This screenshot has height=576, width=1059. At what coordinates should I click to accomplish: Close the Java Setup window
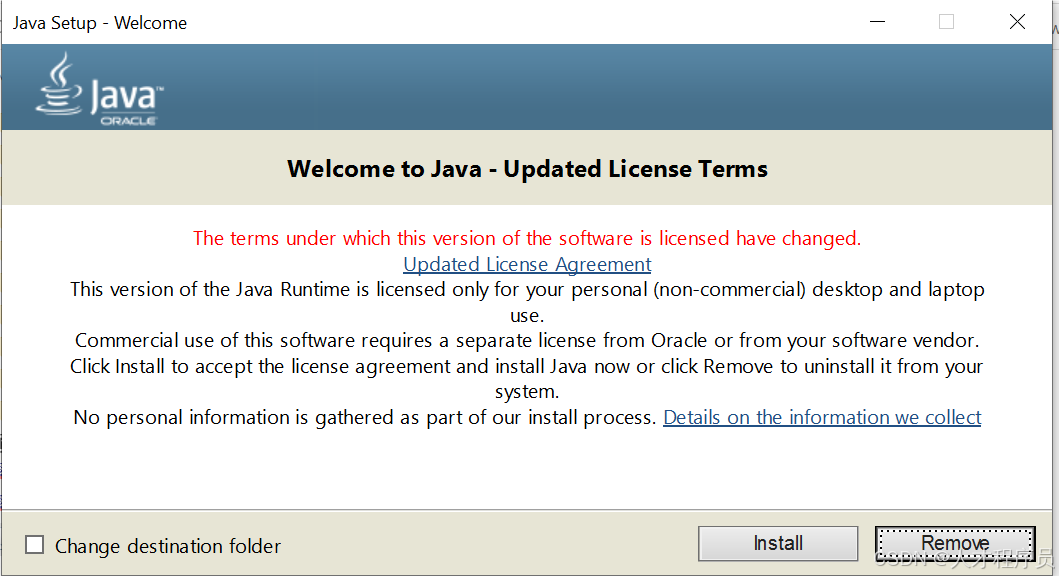[x=1017, y=22]
